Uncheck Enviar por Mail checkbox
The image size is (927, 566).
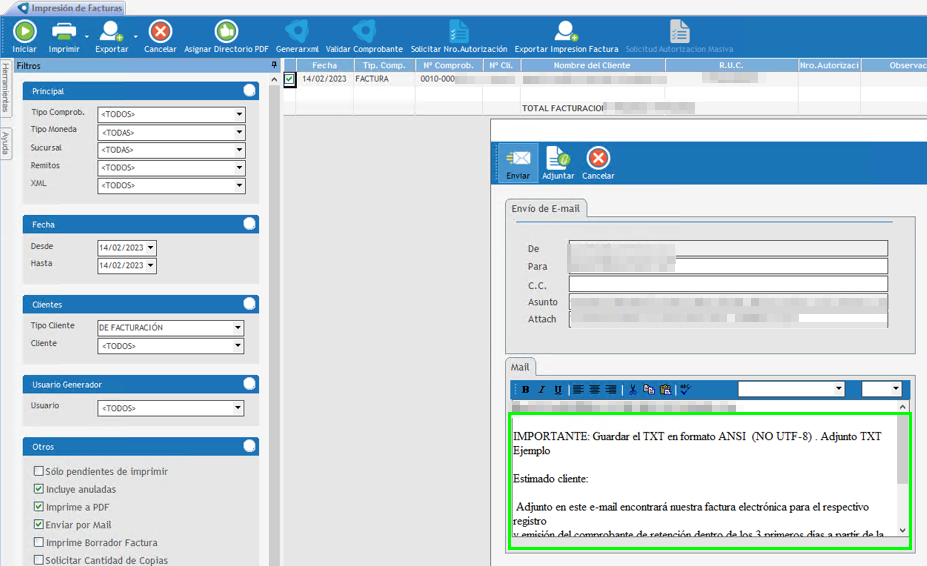coord(38,524)
